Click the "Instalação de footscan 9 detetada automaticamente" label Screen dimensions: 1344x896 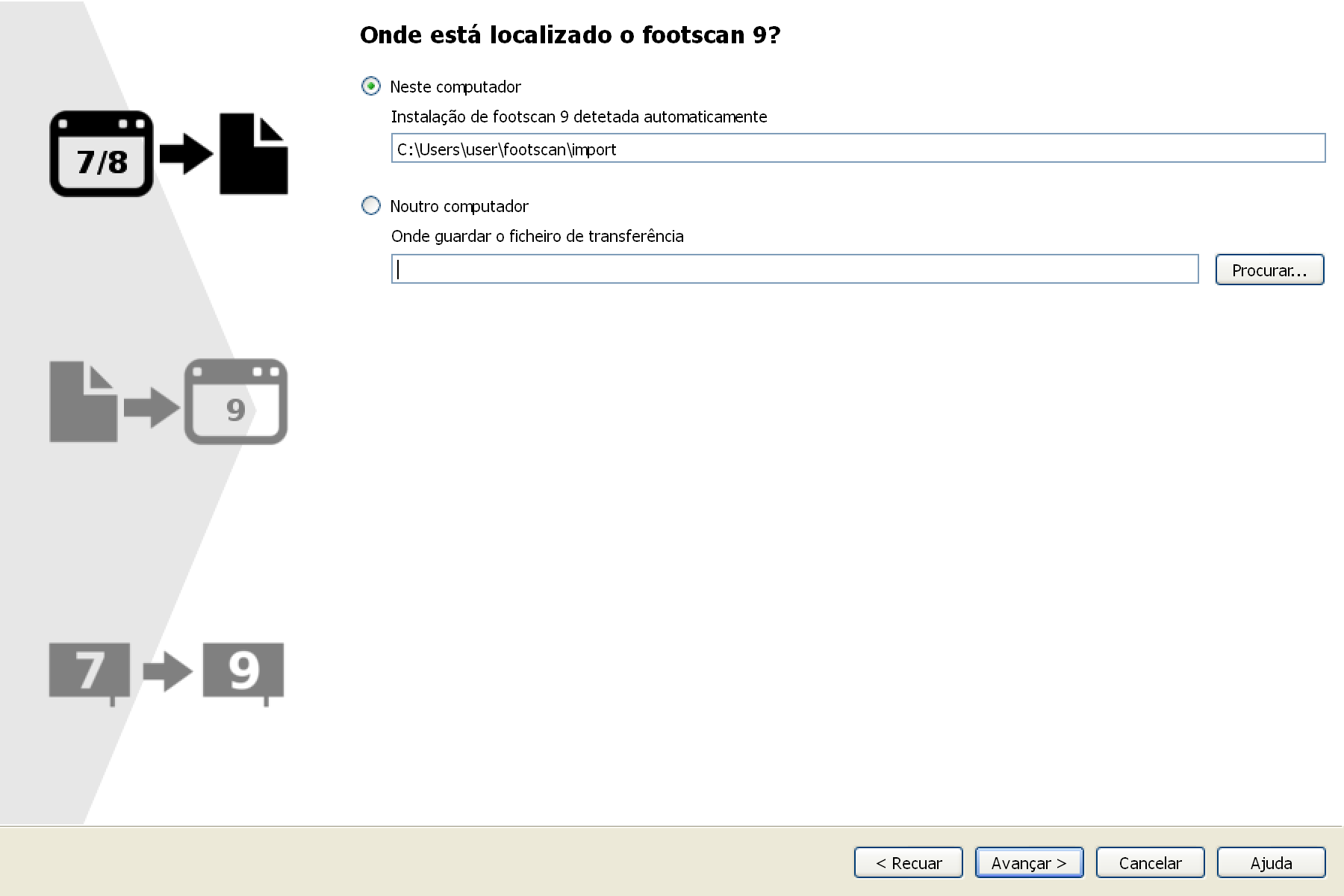[x=579, y=116]
